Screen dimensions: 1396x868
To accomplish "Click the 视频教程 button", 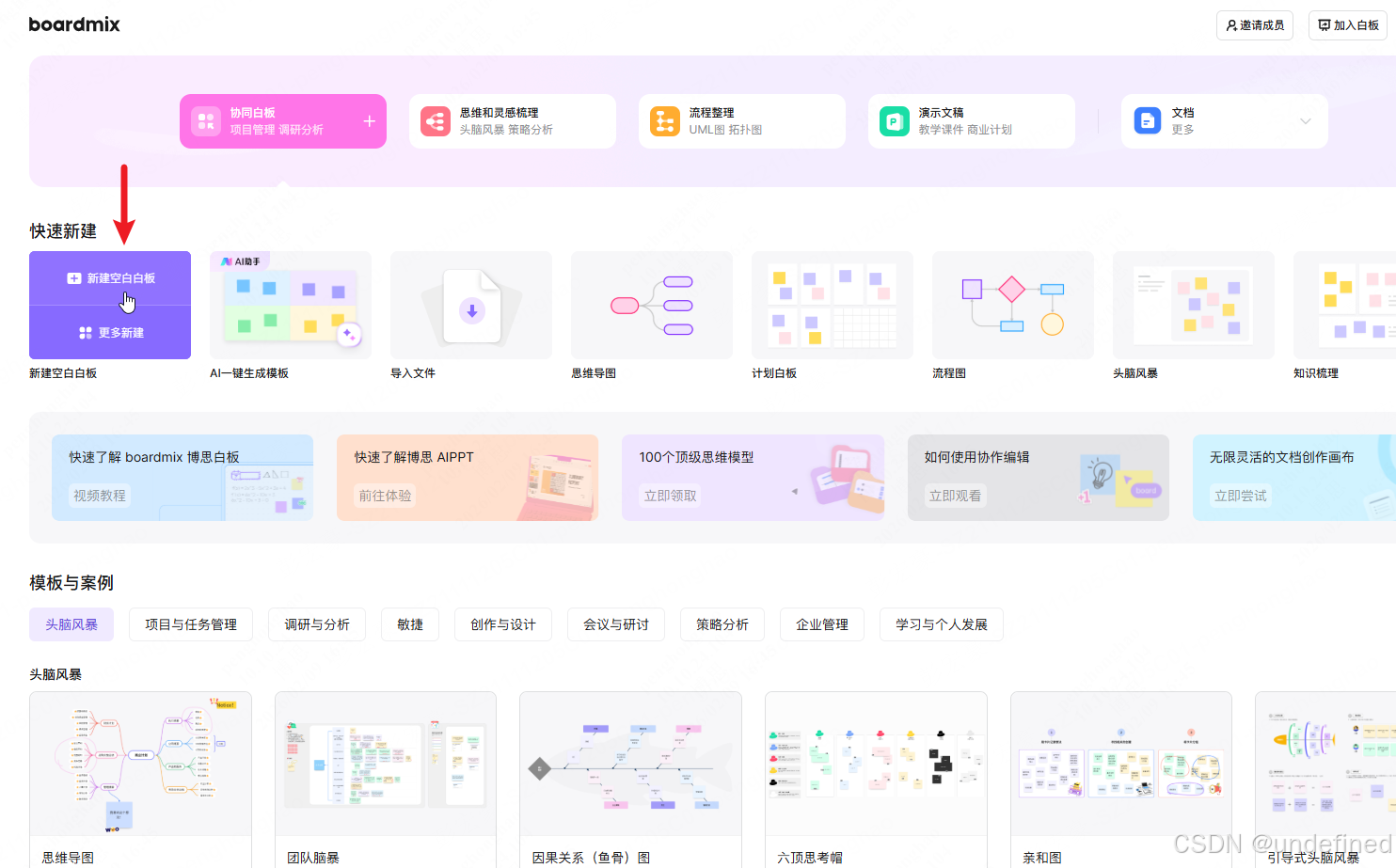I will pos(100,496).
